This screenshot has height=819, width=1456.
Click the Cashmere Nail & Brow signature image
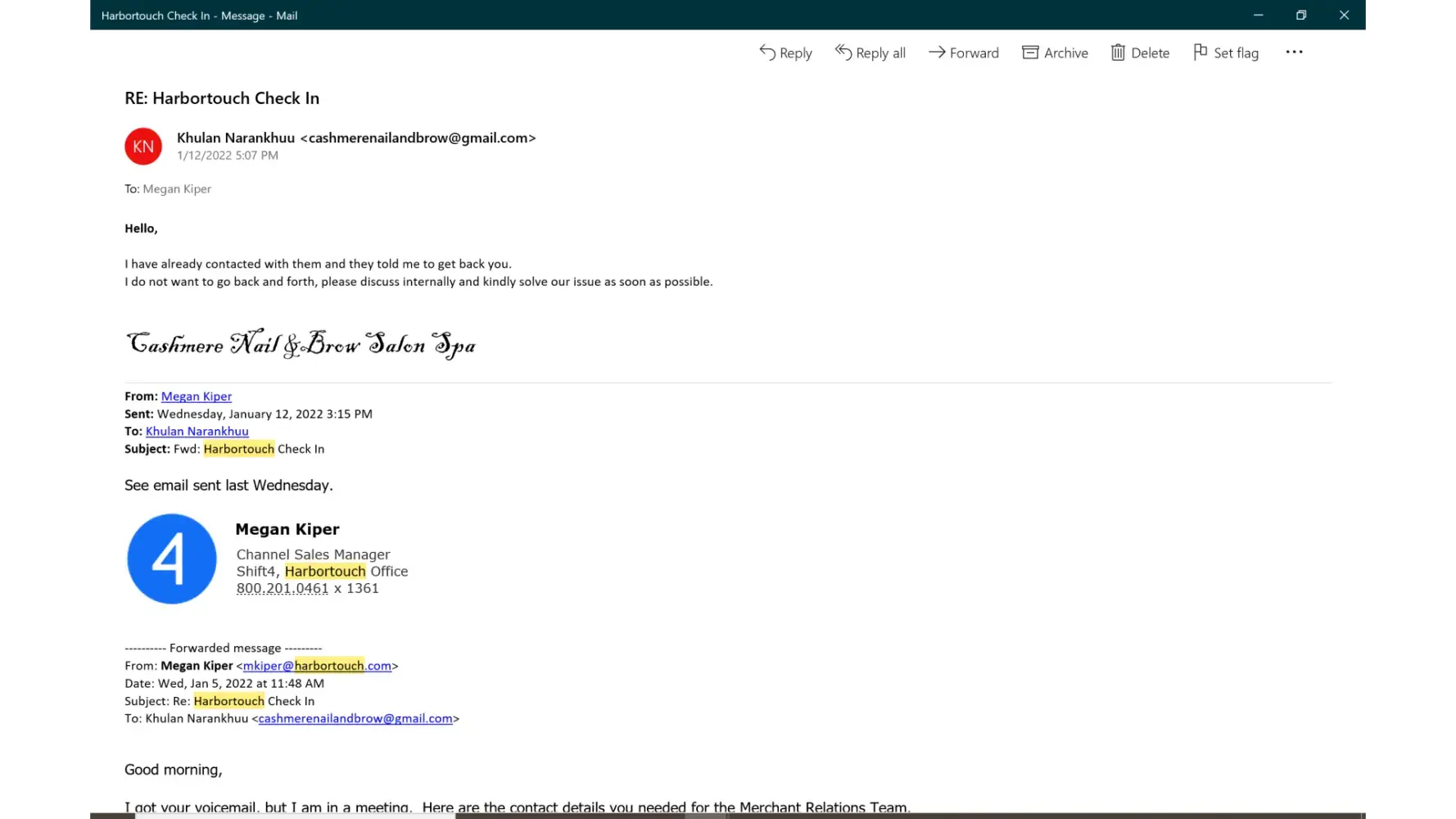coord(301,344)
